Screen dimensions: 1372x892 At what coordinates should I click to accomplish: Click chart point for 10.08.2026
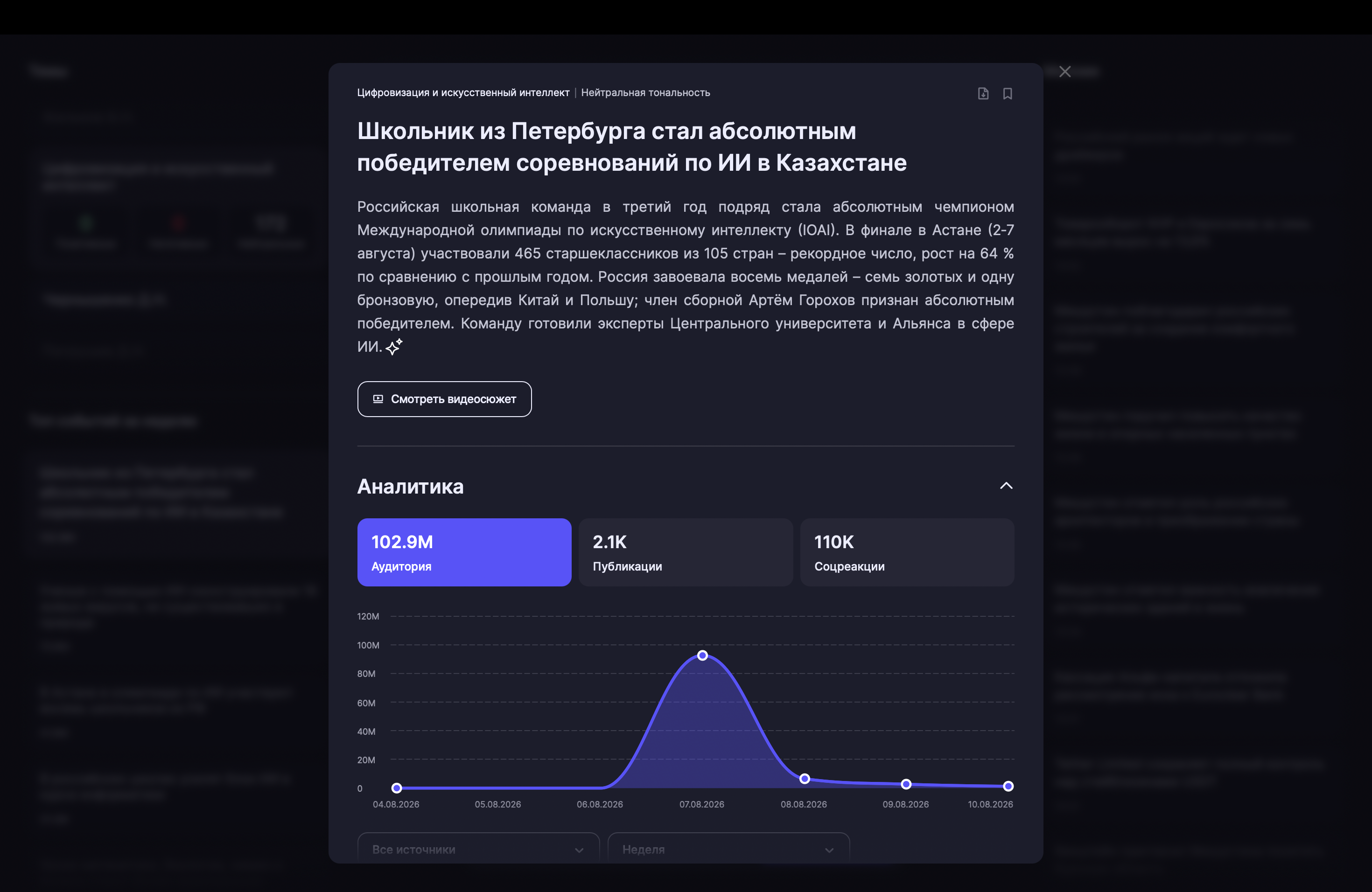click(x=1008, y=786)
